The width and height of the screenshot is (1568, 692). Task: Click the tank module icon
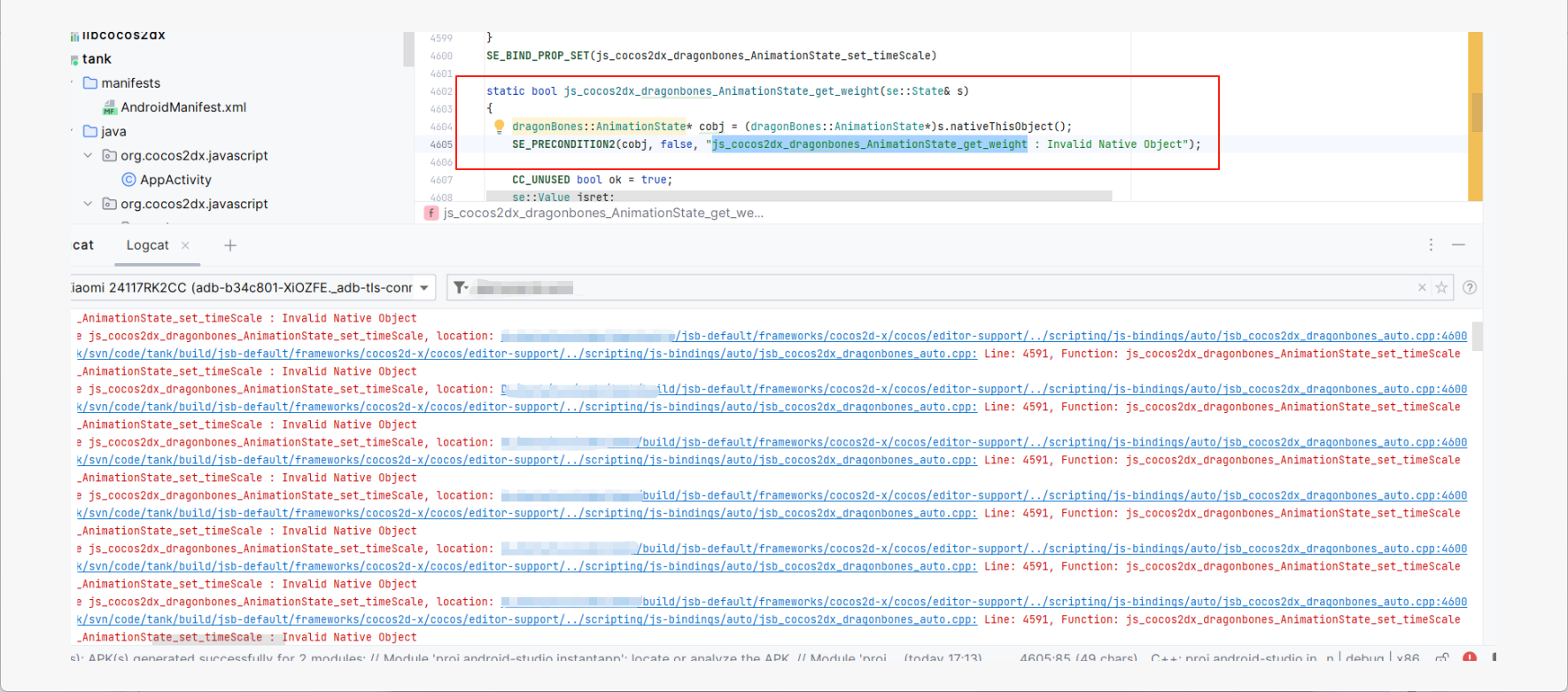click(74, 59)
